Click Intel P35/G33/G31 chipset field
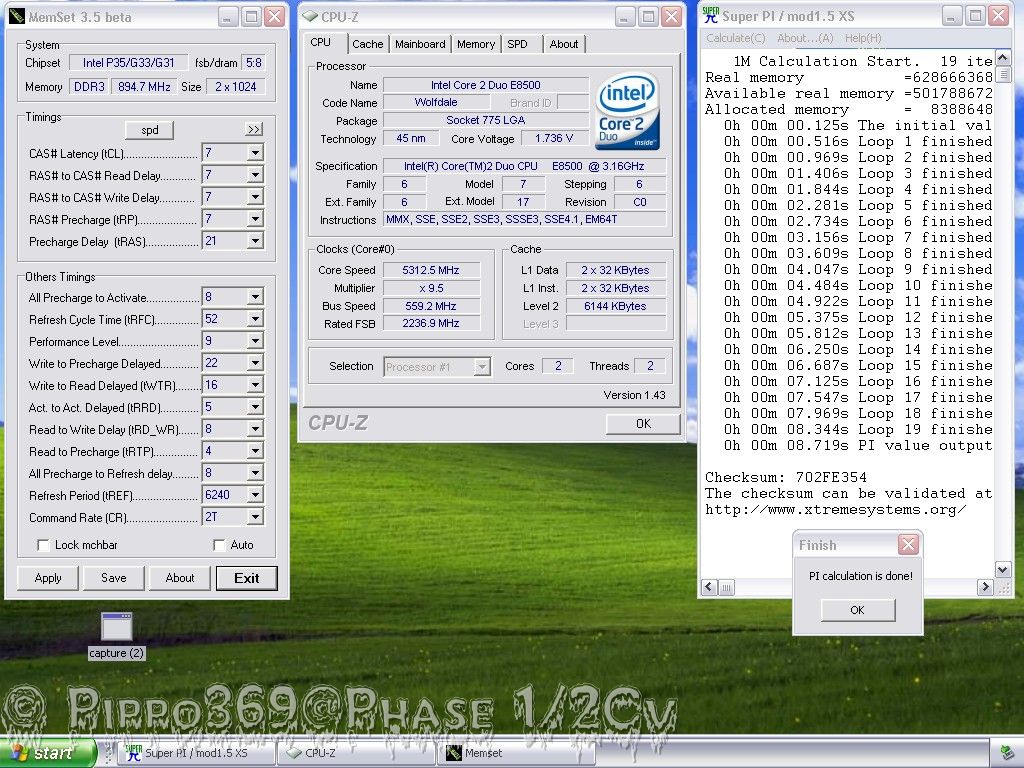 129,63
